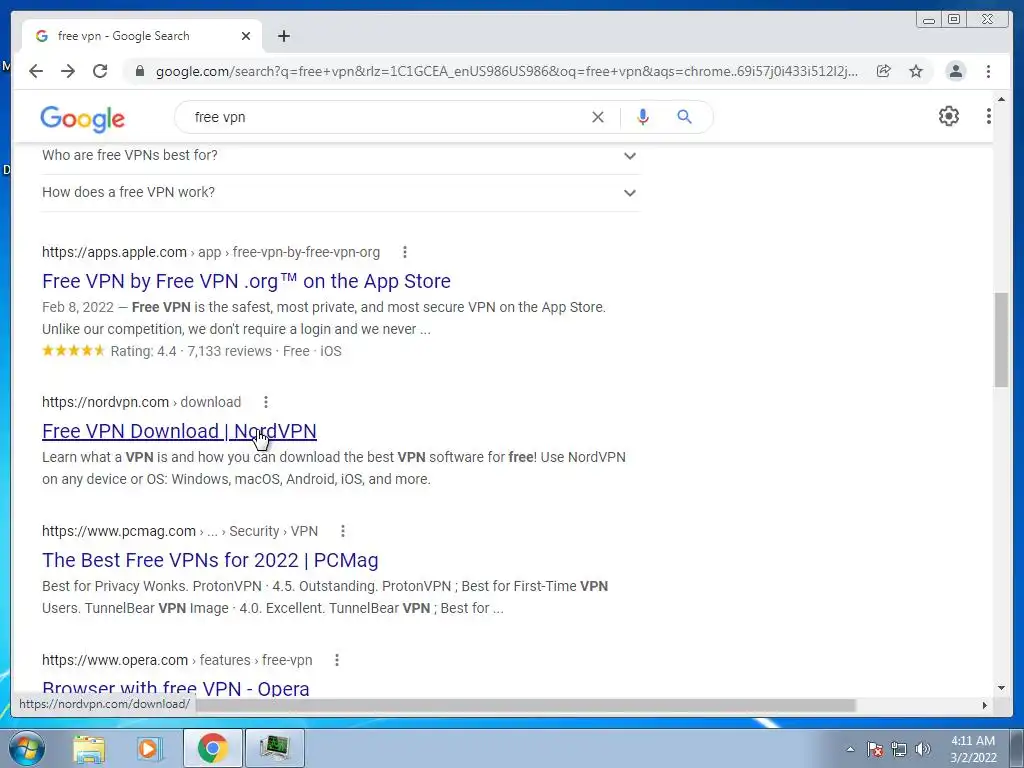
Task: Expand 'Who are free VPNs best for?'
Action: pyautogui.click(x=340, y=155)
